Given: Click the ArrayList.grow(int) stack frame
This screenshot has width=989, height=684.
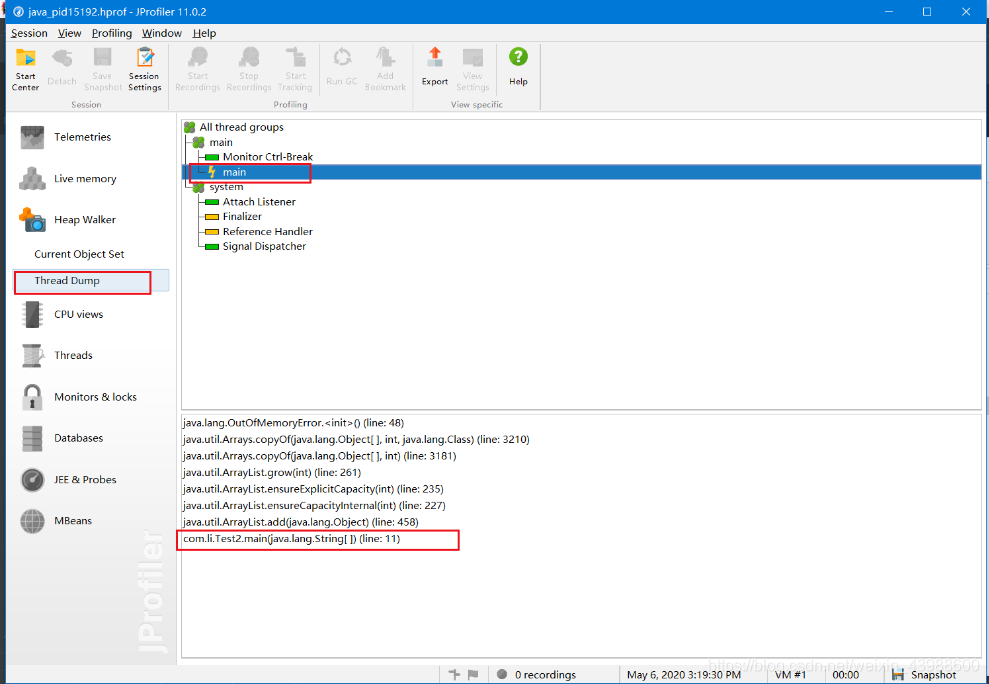Looking at the screenshot, I should tap(272, 472).
